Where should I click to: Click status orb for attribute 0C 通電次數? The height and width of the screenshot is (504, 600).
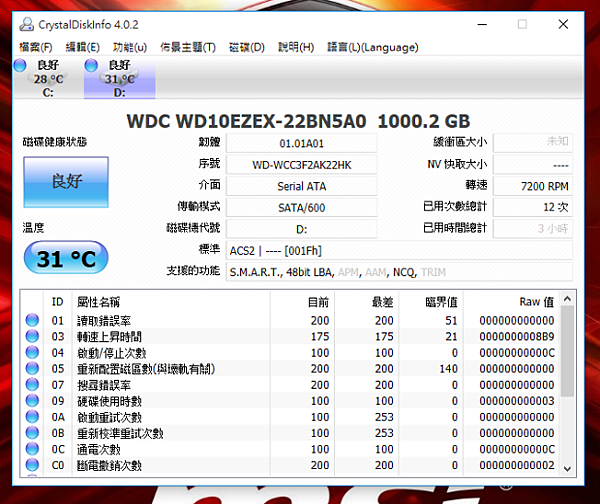(x=32, y=449)
